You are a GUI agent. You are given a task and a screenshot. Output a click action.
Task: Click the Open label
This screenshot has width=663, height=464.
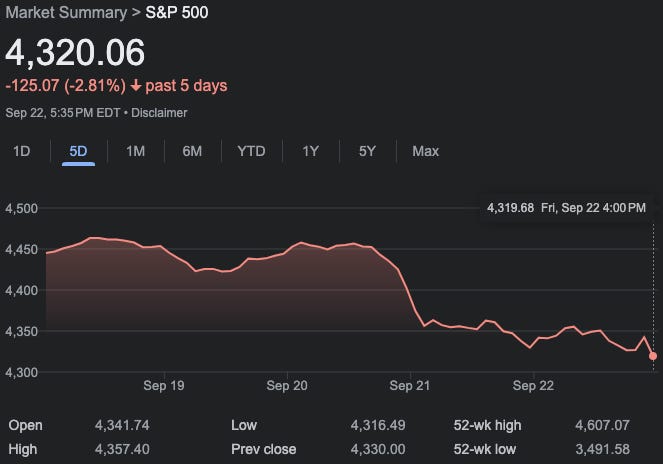[x=25, y=425]
